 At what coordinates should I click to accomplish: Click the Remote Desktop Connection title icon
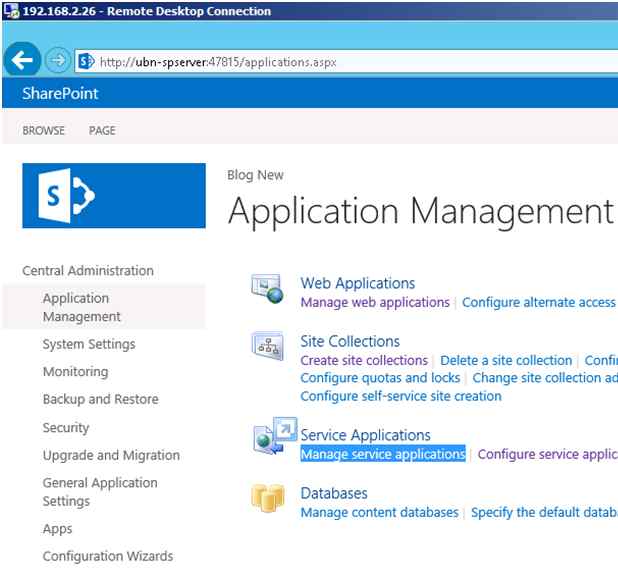point(11,11)
